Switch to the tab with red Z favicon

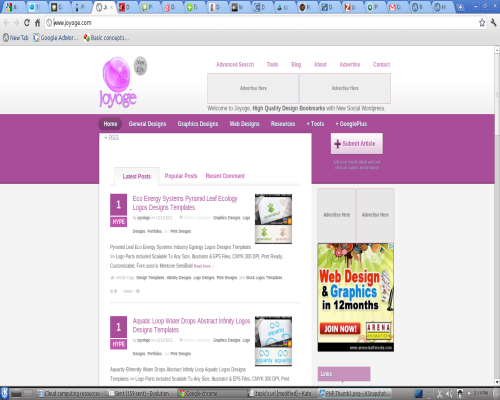351,7
